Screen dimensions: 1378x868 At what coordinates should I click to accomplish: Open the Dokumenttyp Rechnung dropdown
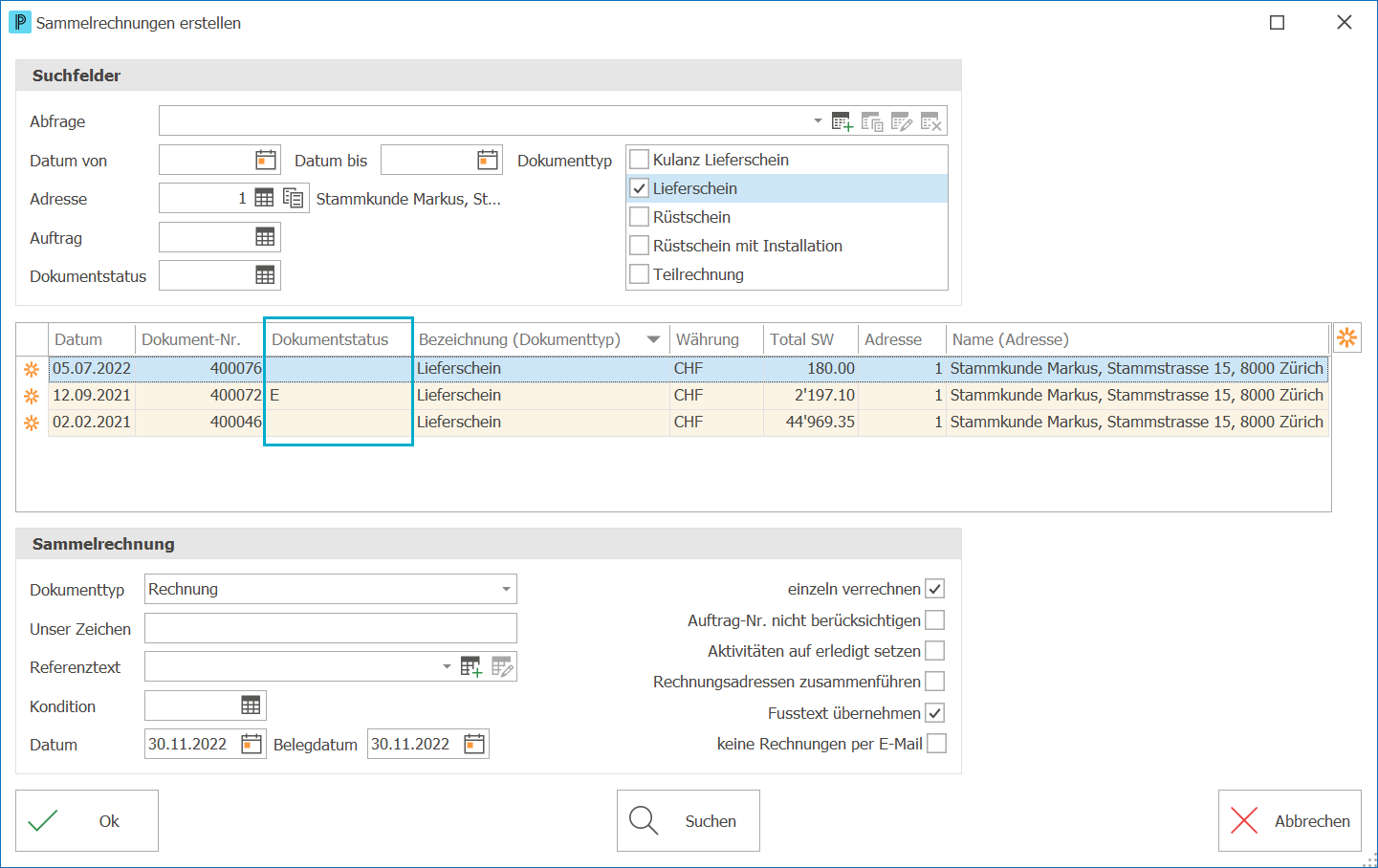point(506,589)
